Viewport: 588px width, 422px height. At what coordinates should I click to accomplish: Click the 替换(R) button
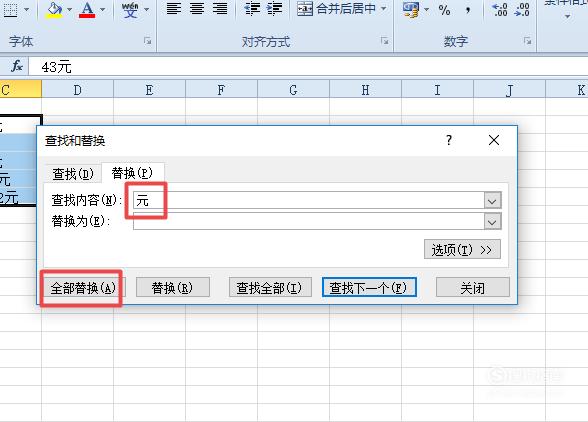pyautogui.click(x=172, y=288)
